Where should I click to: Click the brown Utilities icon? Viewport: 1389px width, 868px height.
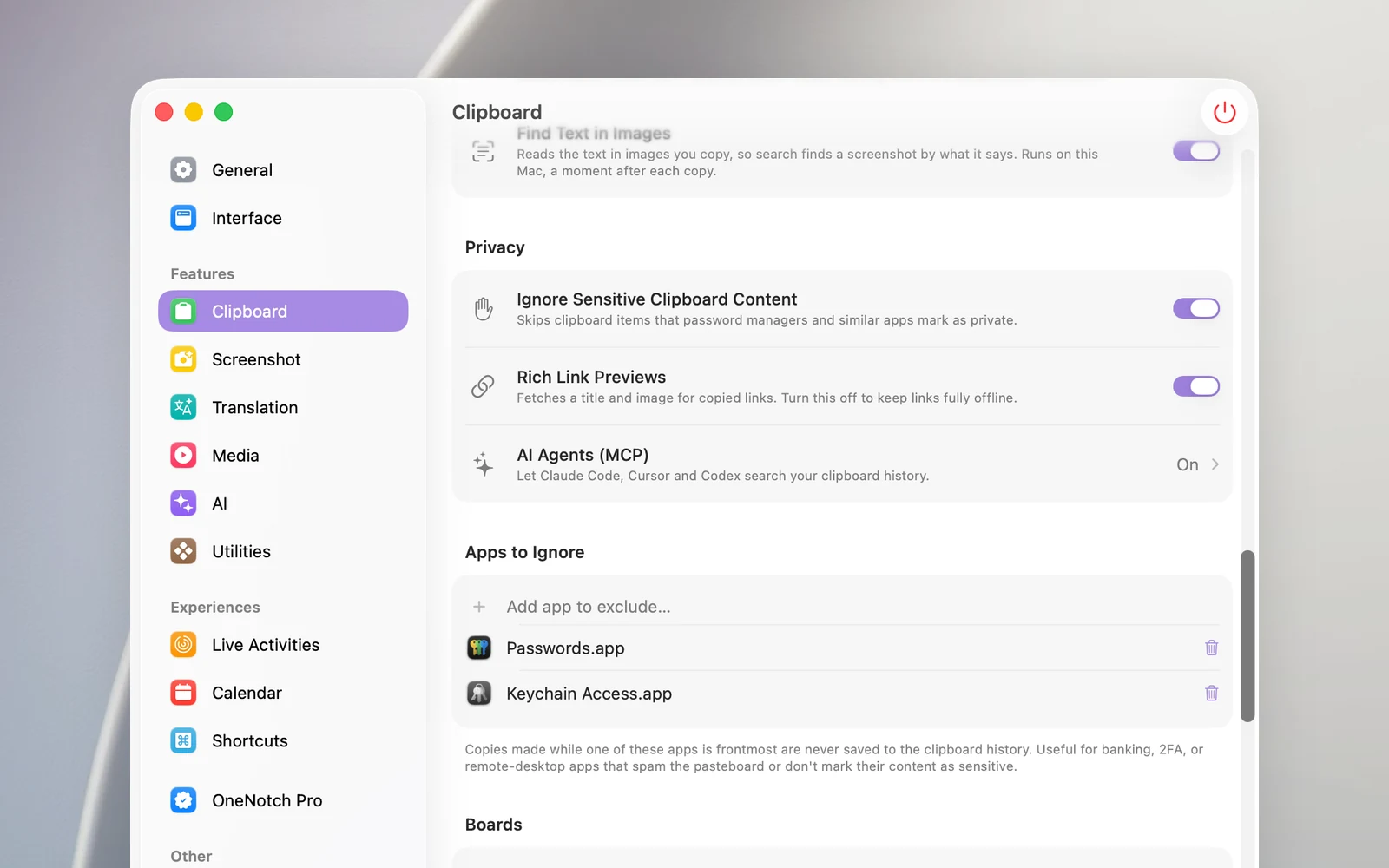click(183, 551)
